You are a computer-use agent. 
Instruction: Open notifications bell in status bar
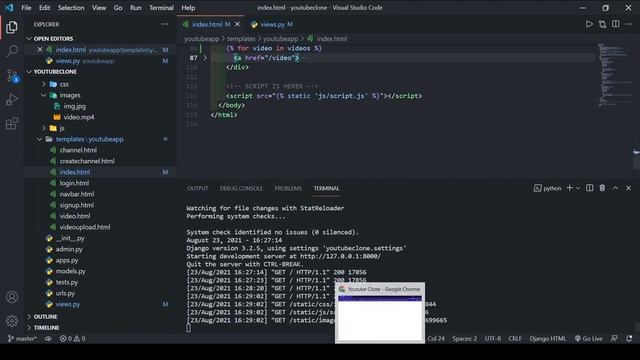click(x=629, y=338)
